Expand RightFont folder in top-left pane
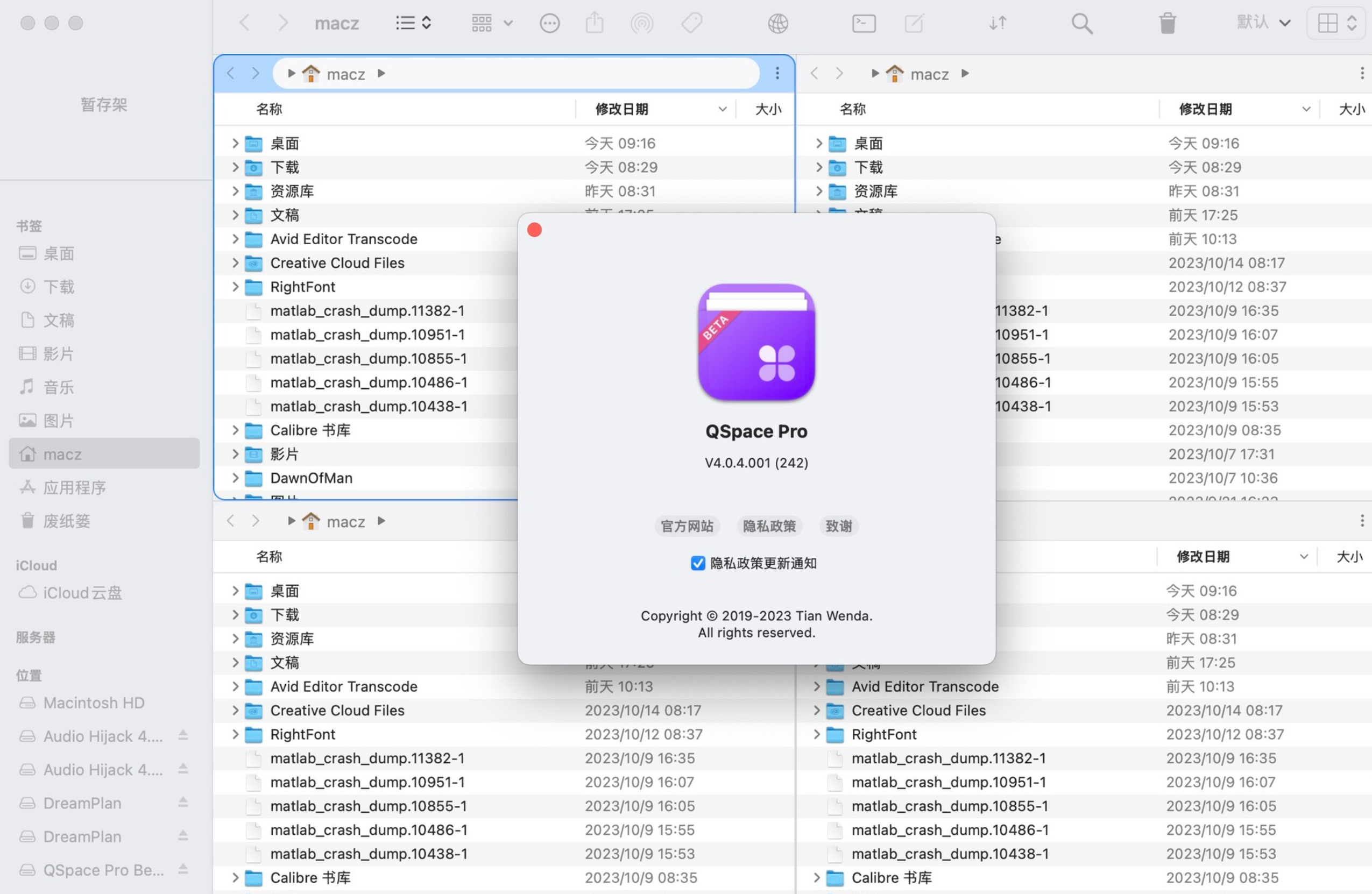The image size is (1372, 894). [235, 287]
